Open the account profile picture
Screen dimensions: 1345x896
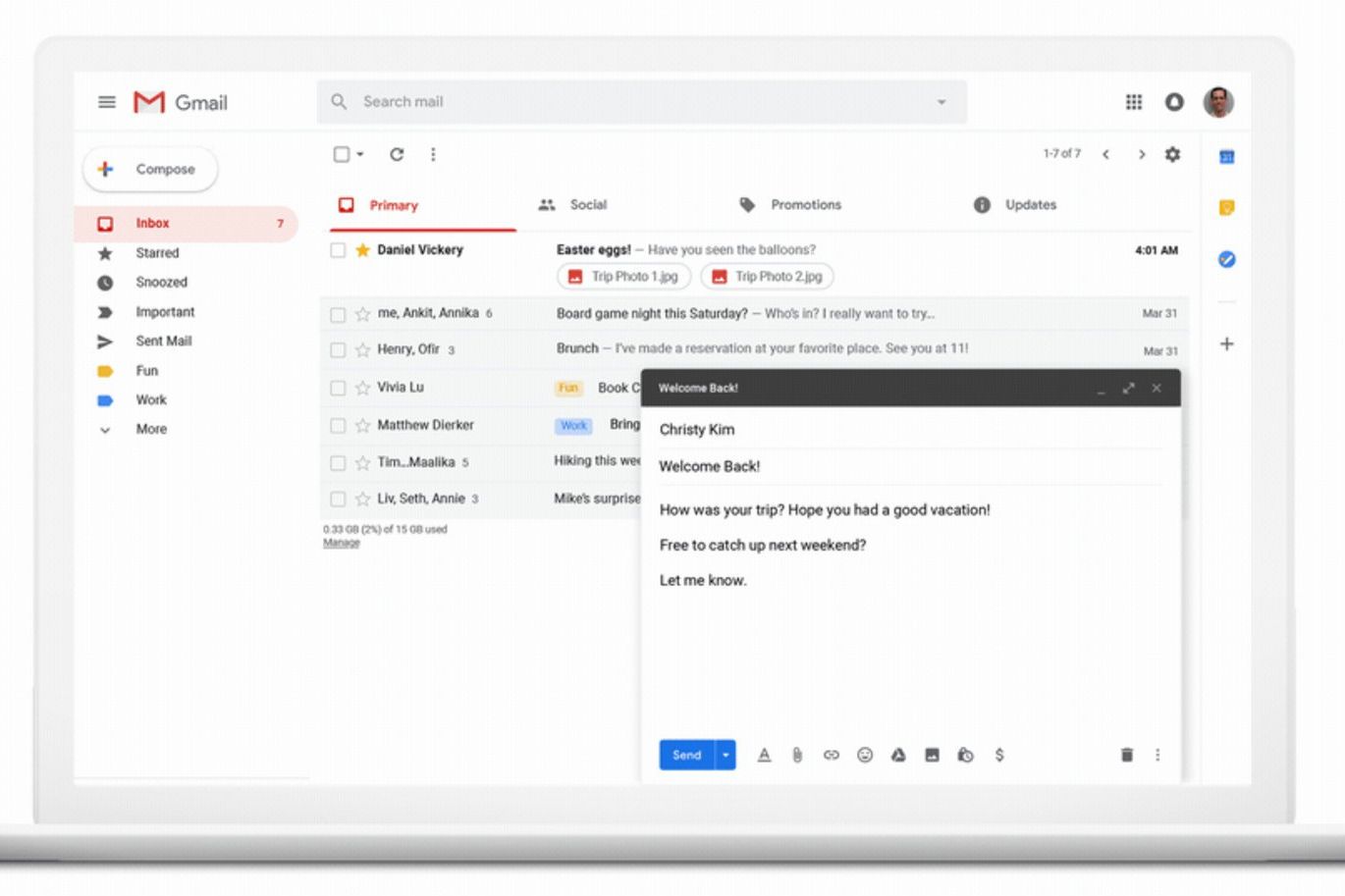tap(1218, 102)
